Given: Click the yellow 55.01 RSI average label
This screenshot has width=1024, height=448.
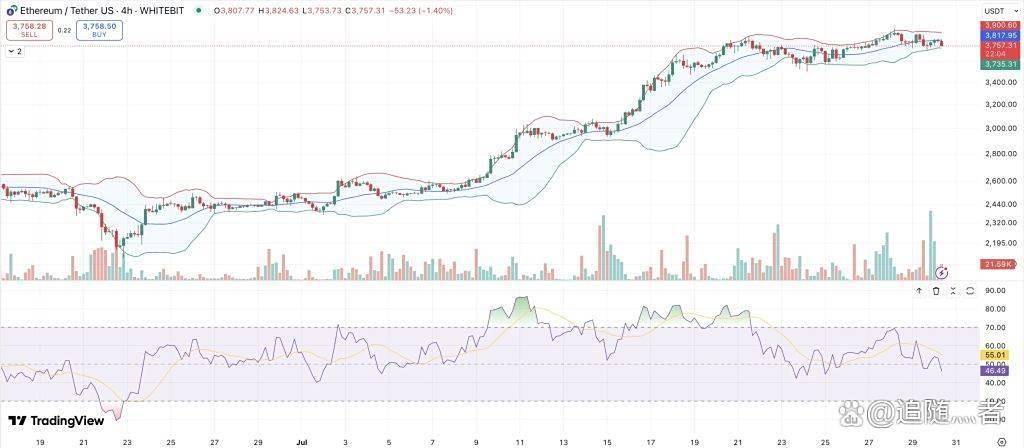Looking at the screenshot, I should point(997,355).
